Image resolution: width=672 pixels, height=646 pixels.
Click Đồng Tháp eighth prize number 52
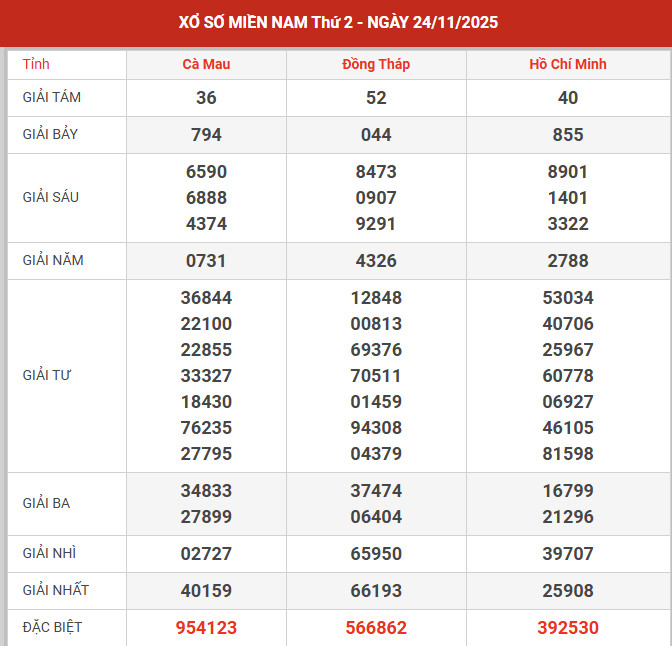click(x=376, y=98)
